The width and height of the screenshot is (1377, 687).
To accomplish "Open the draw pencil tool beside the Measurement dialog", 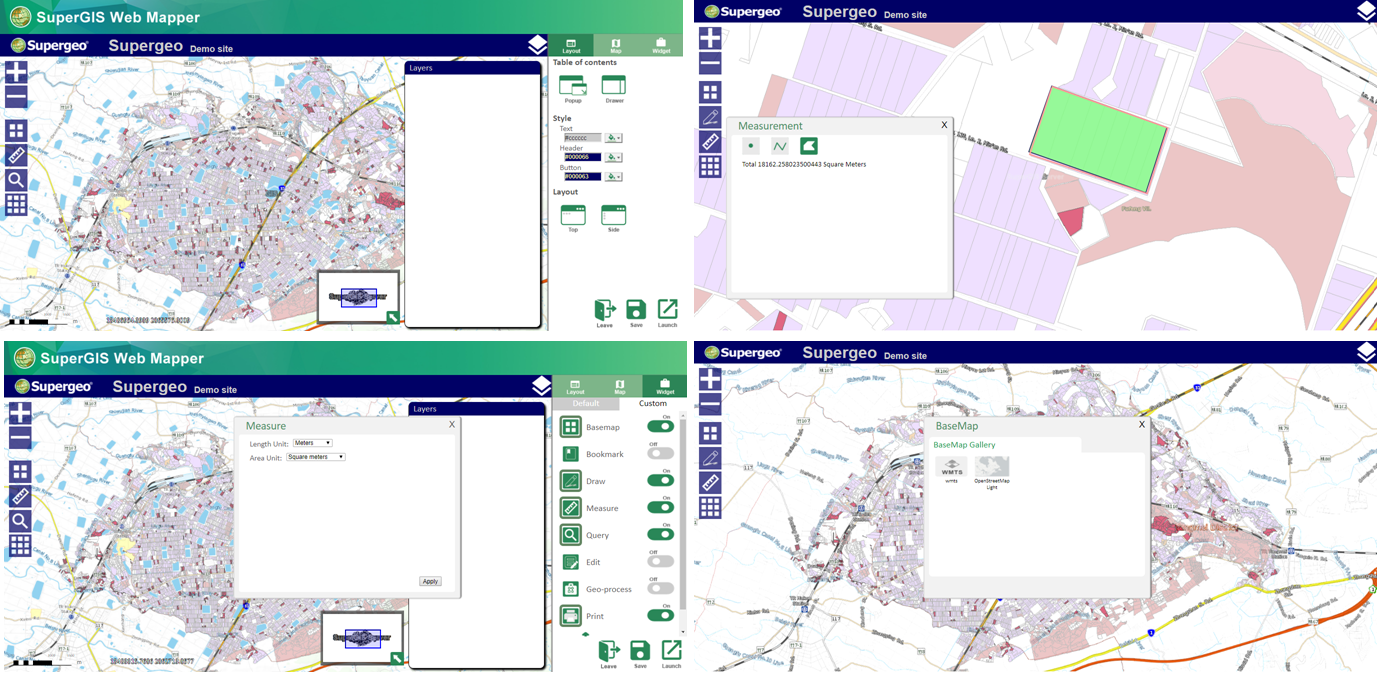I will tap(710, 117).
